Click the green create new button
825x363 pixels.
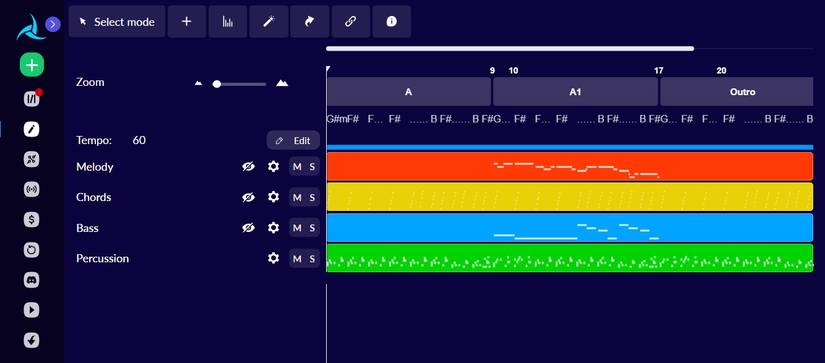pyautogui.click(x=32, y=65)
